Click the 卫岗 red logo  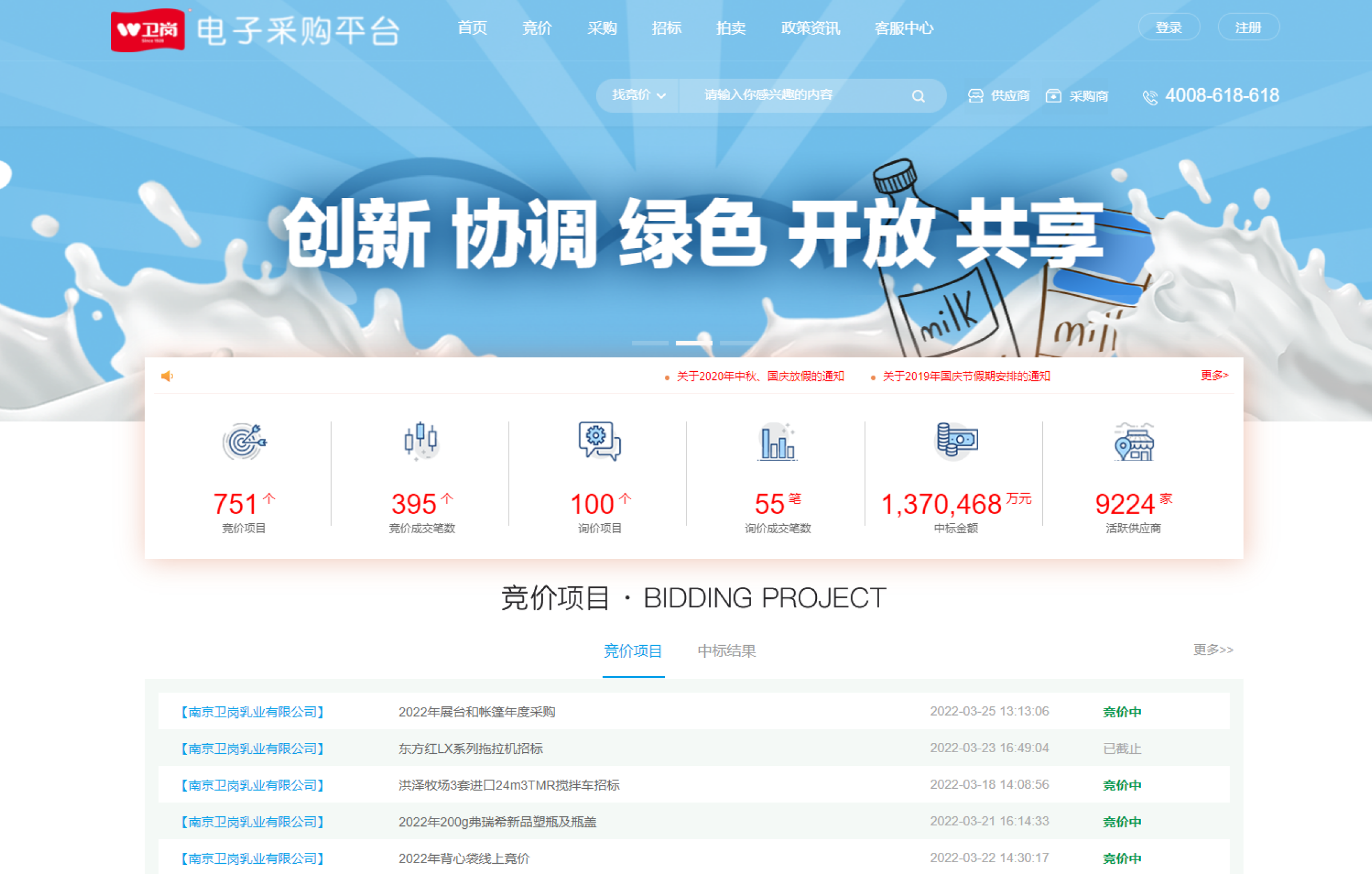tap(148, 30)
